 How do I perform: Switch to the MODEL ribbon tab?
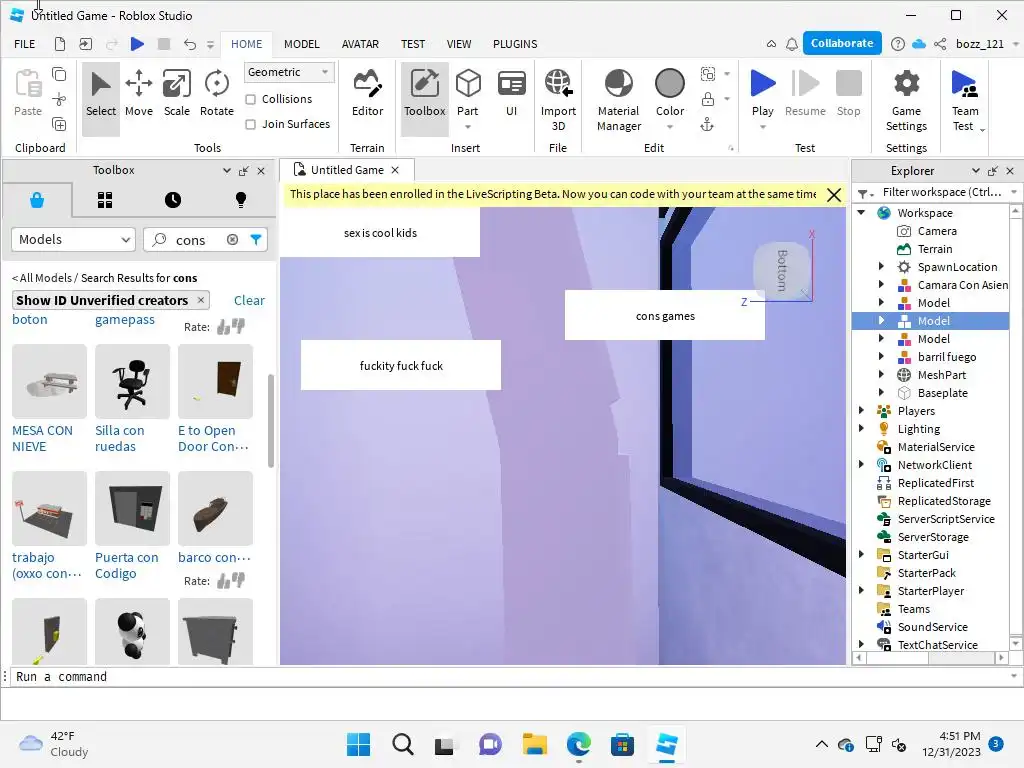click(x=301, y=44)
